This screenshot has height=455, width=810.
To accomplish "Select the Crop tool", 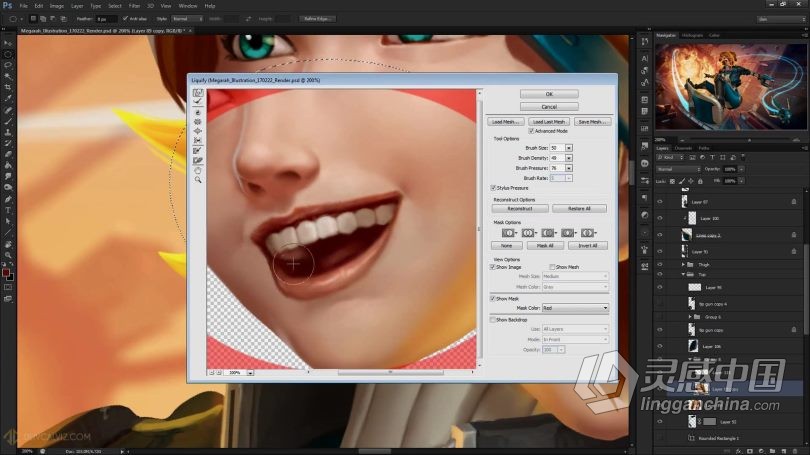I will point(8,87).
